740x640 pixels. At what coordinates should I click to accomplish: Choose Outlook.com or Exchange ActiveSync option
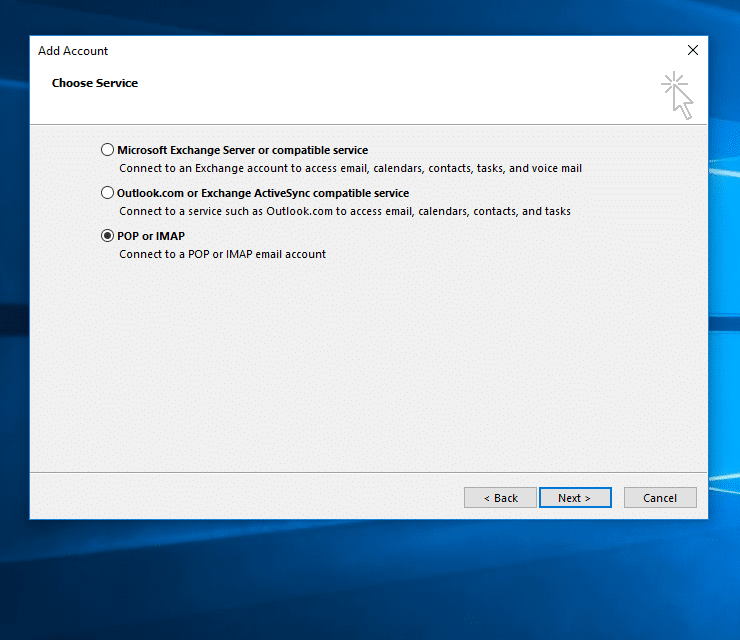point(108,193)
